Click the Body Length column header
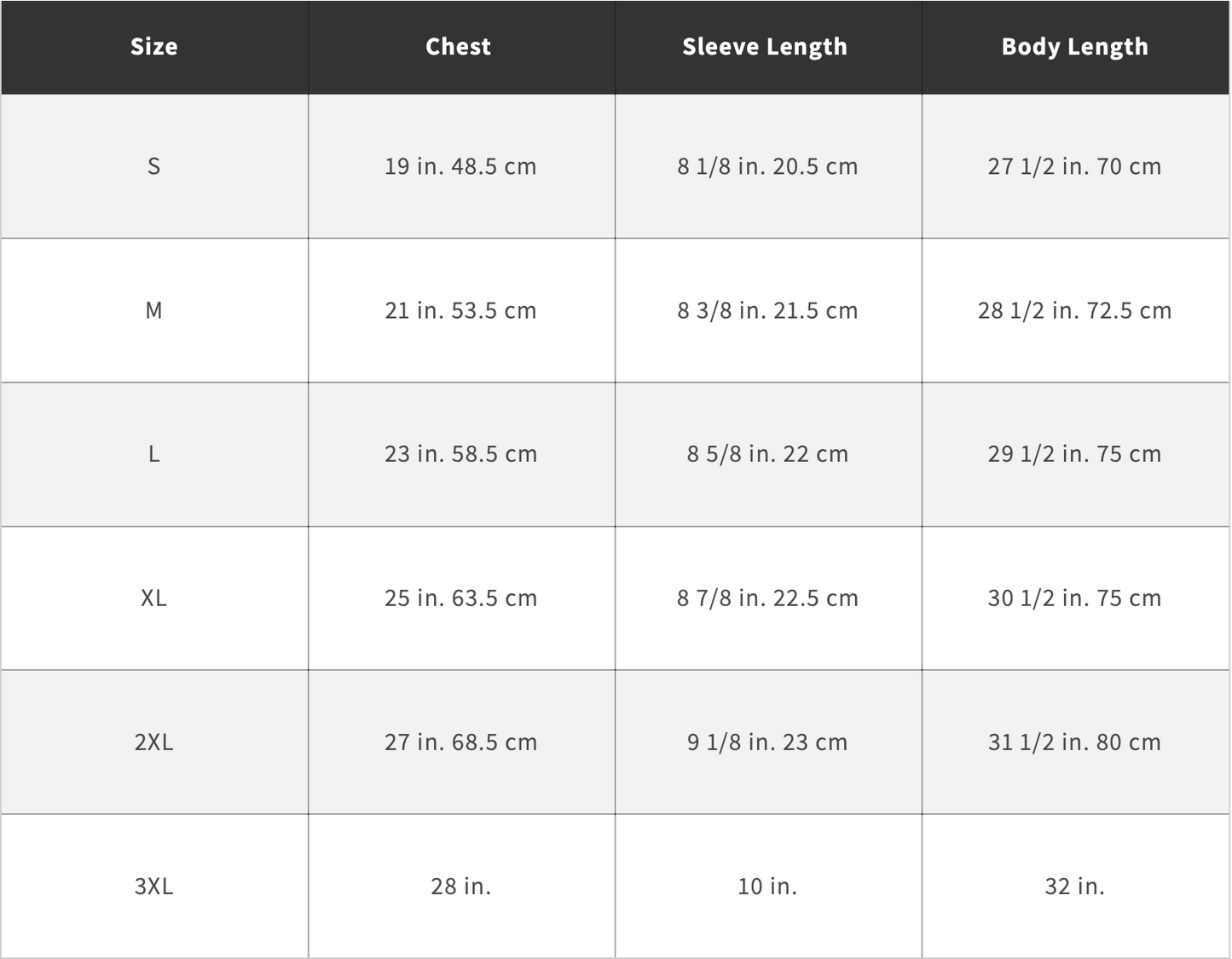The image size is (1232, 959). pos(1074,47)
